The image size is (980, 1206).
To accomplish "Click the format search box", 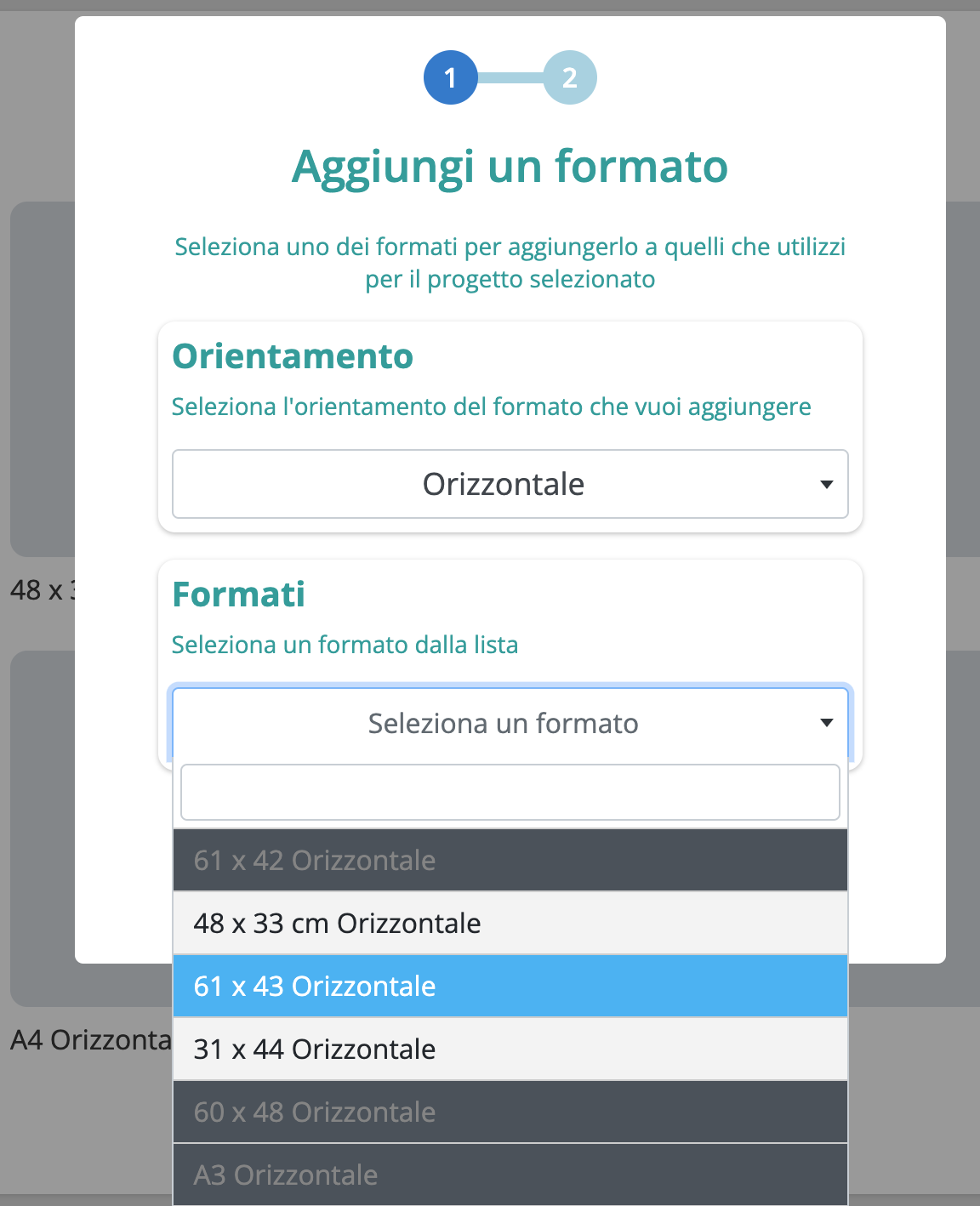I will pyautogui.click(x=510, y=793).
